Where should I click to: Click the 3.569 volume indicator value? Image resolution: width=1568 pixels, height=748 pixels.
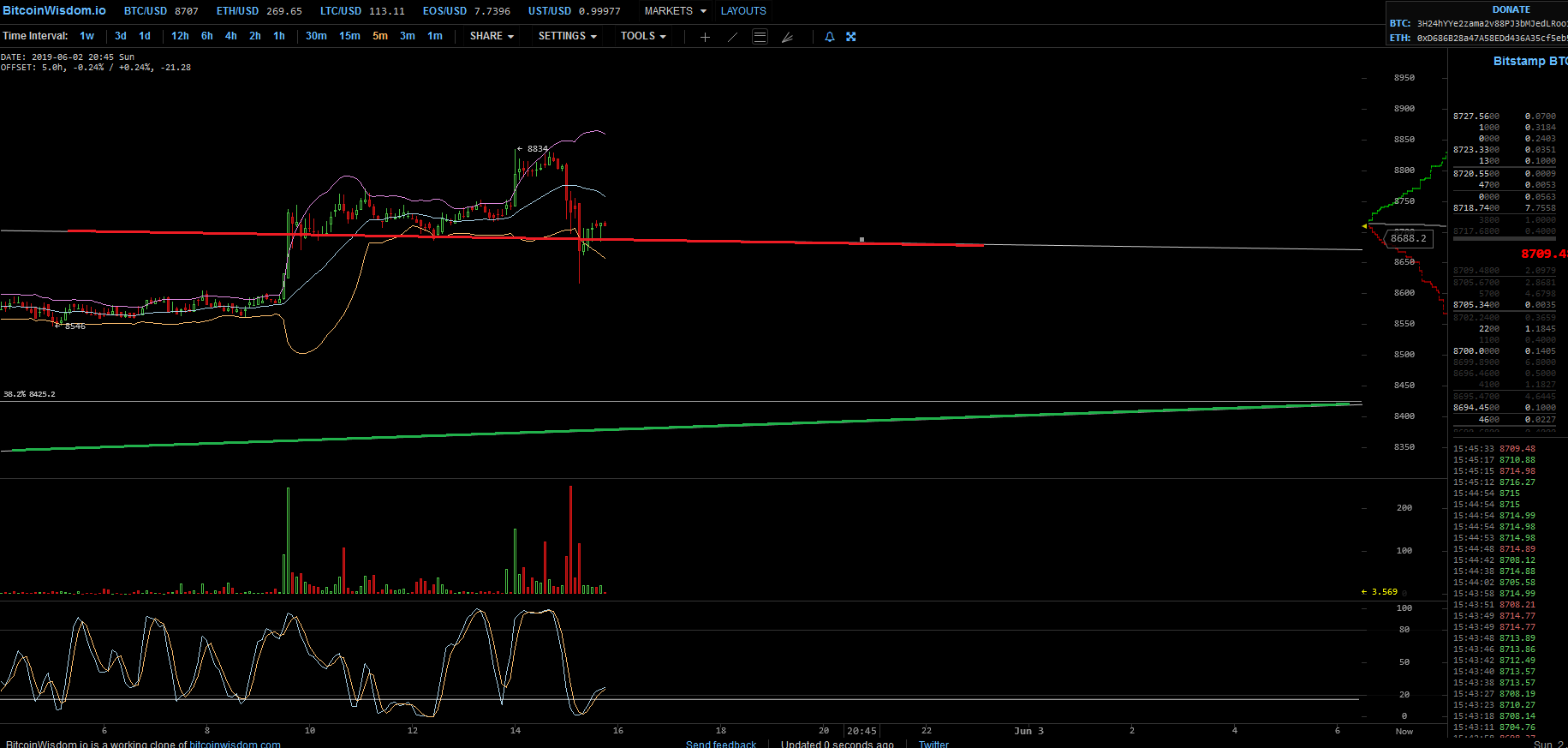[x=1384, y=592]
